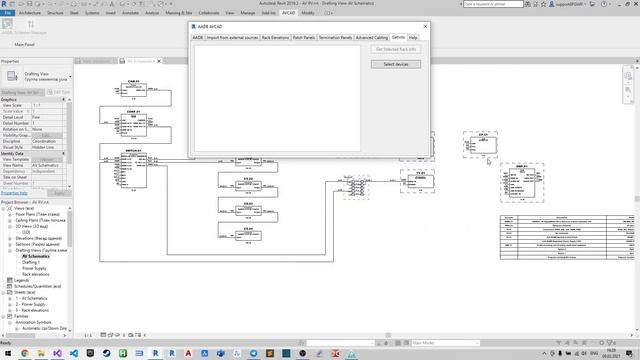Select sheet 1 - AV Schematics

[x=31, y=298]
